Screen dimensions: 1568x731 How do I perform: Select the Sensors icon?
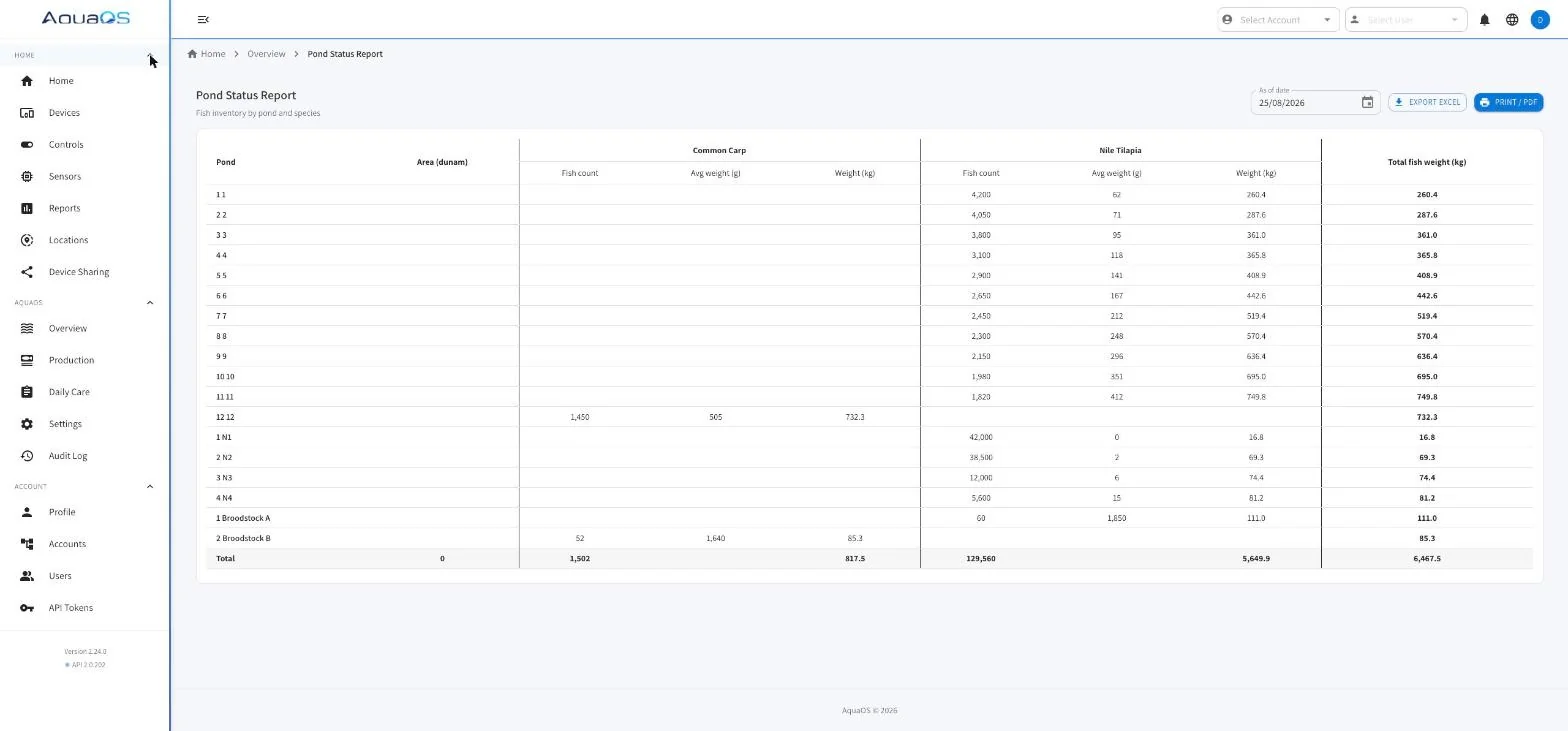[x=27, y=177]
